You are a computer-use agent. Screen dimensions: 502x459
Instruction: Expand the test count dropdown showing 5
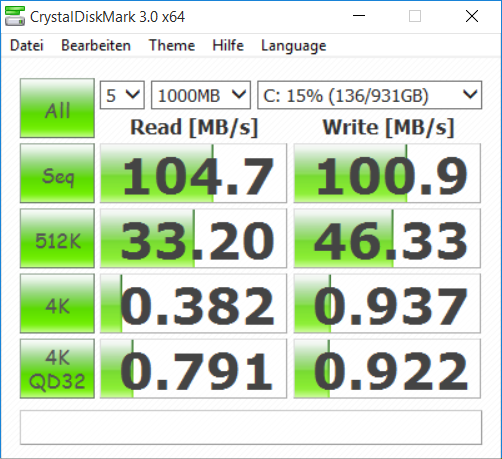(x=122, y=95)
